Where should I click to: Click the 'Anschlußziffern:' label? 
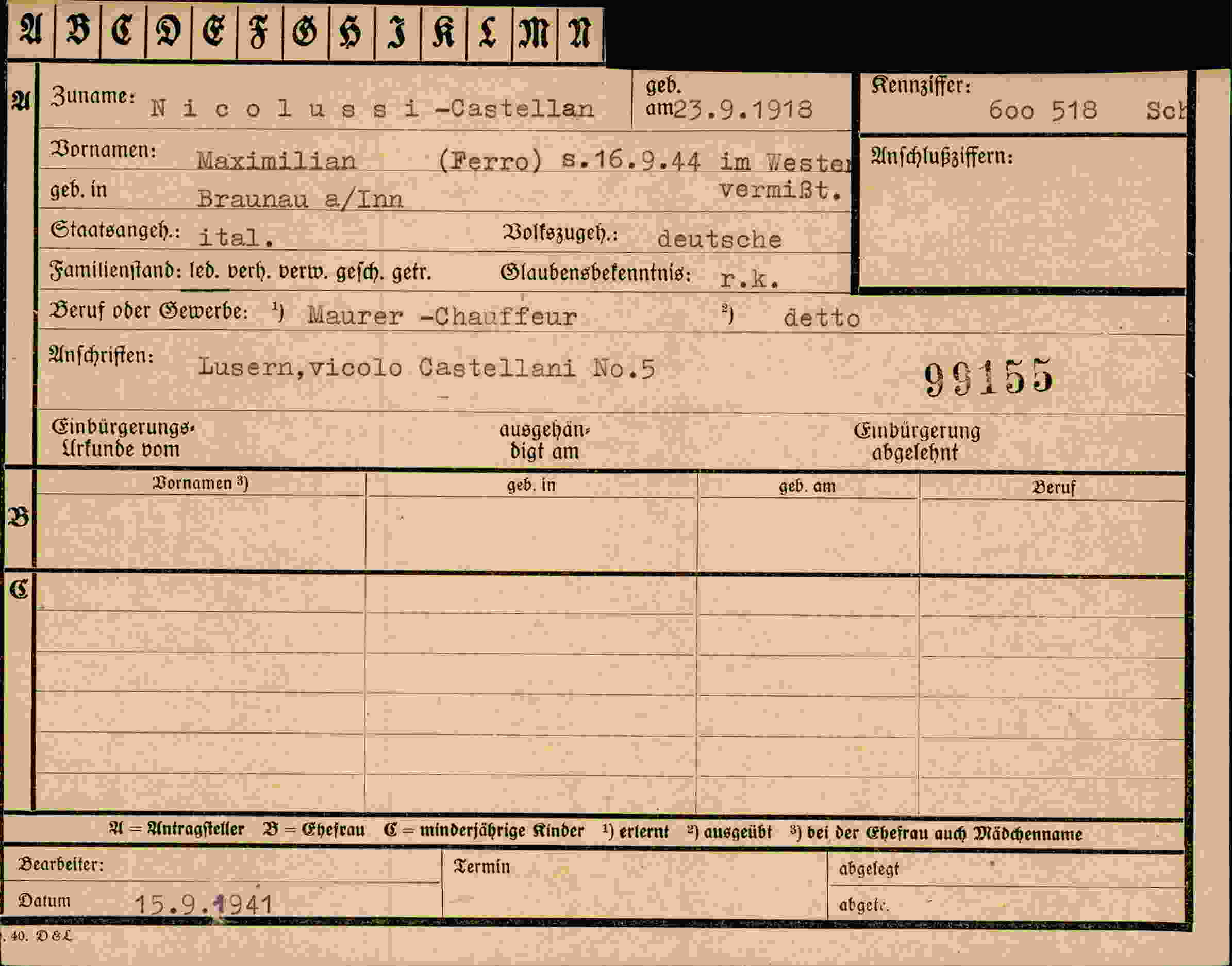942,157
